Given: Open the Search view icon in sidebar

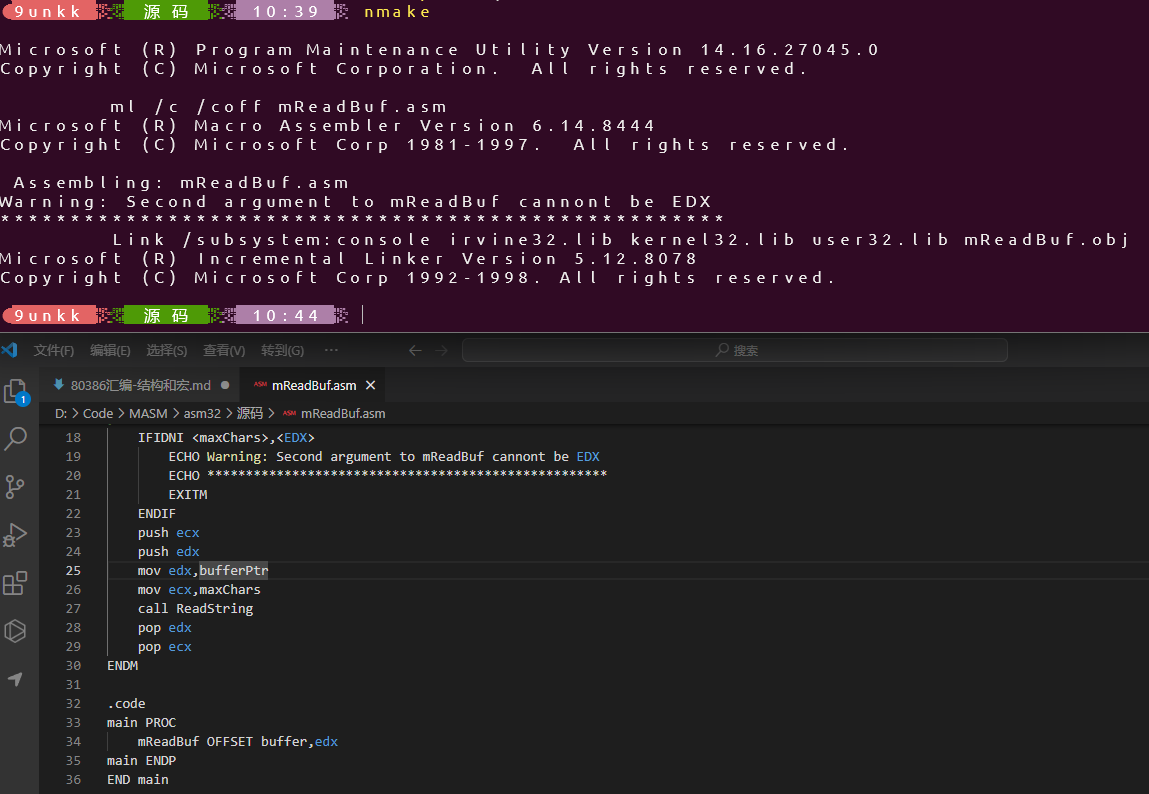Looking at the screenshot, I should click(x=15, y=439).
